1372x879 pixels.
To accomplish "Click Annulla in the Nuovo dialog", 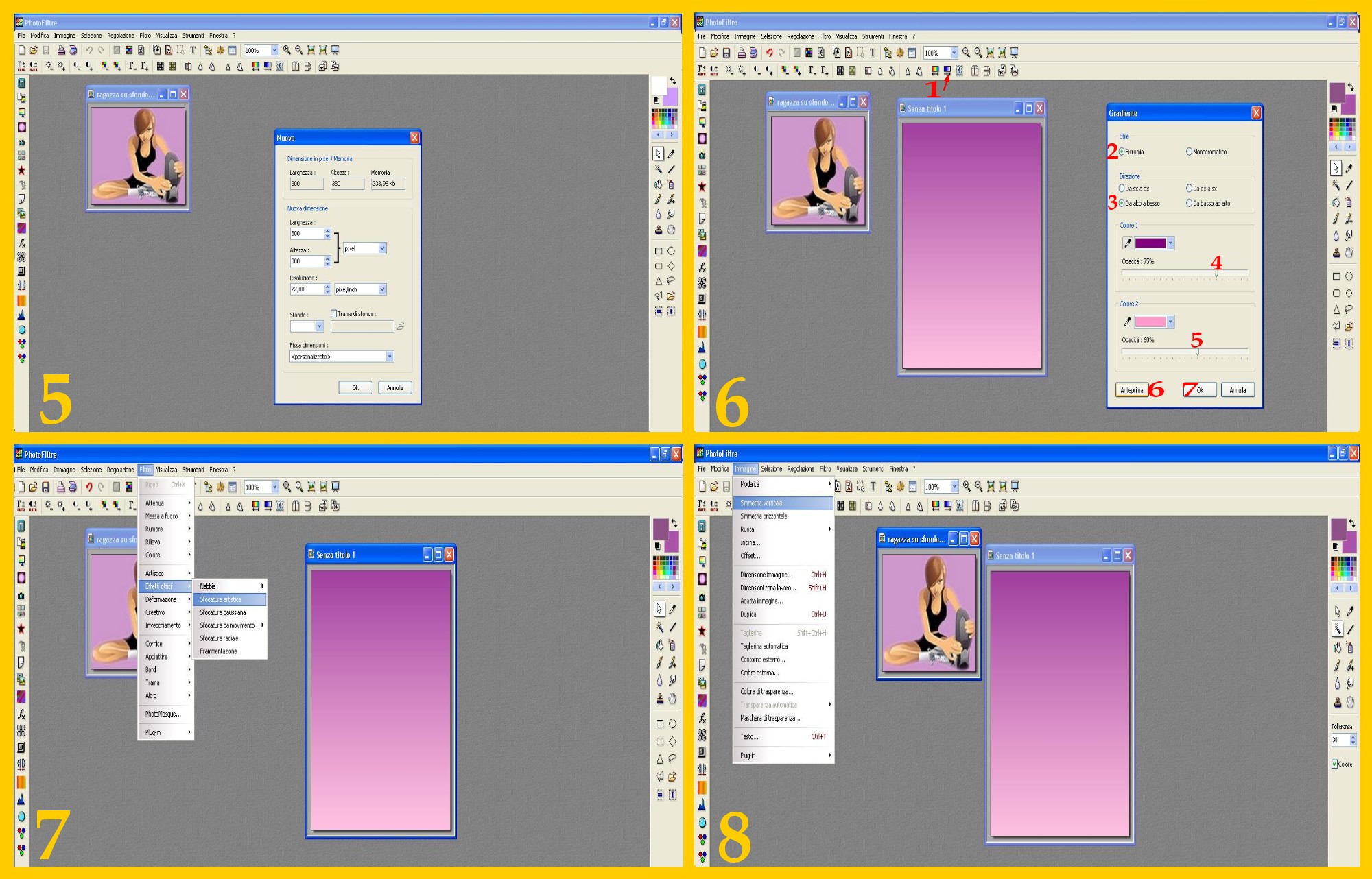I will 394,387.
